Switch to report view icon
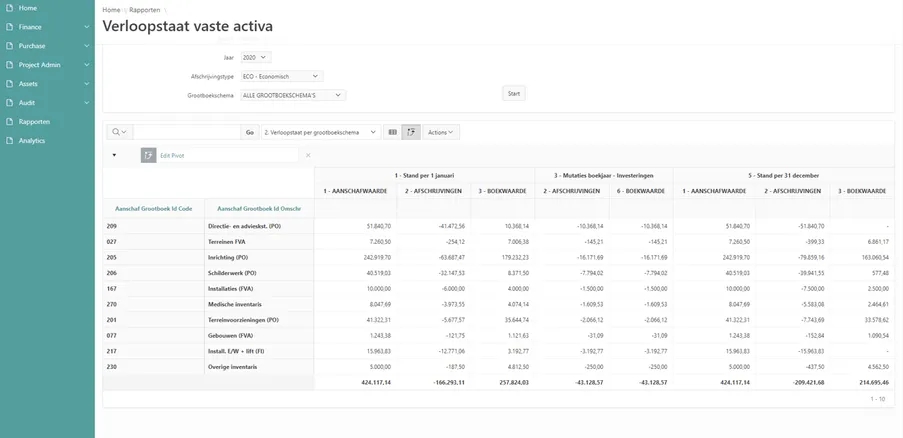 tap(393, 132)
